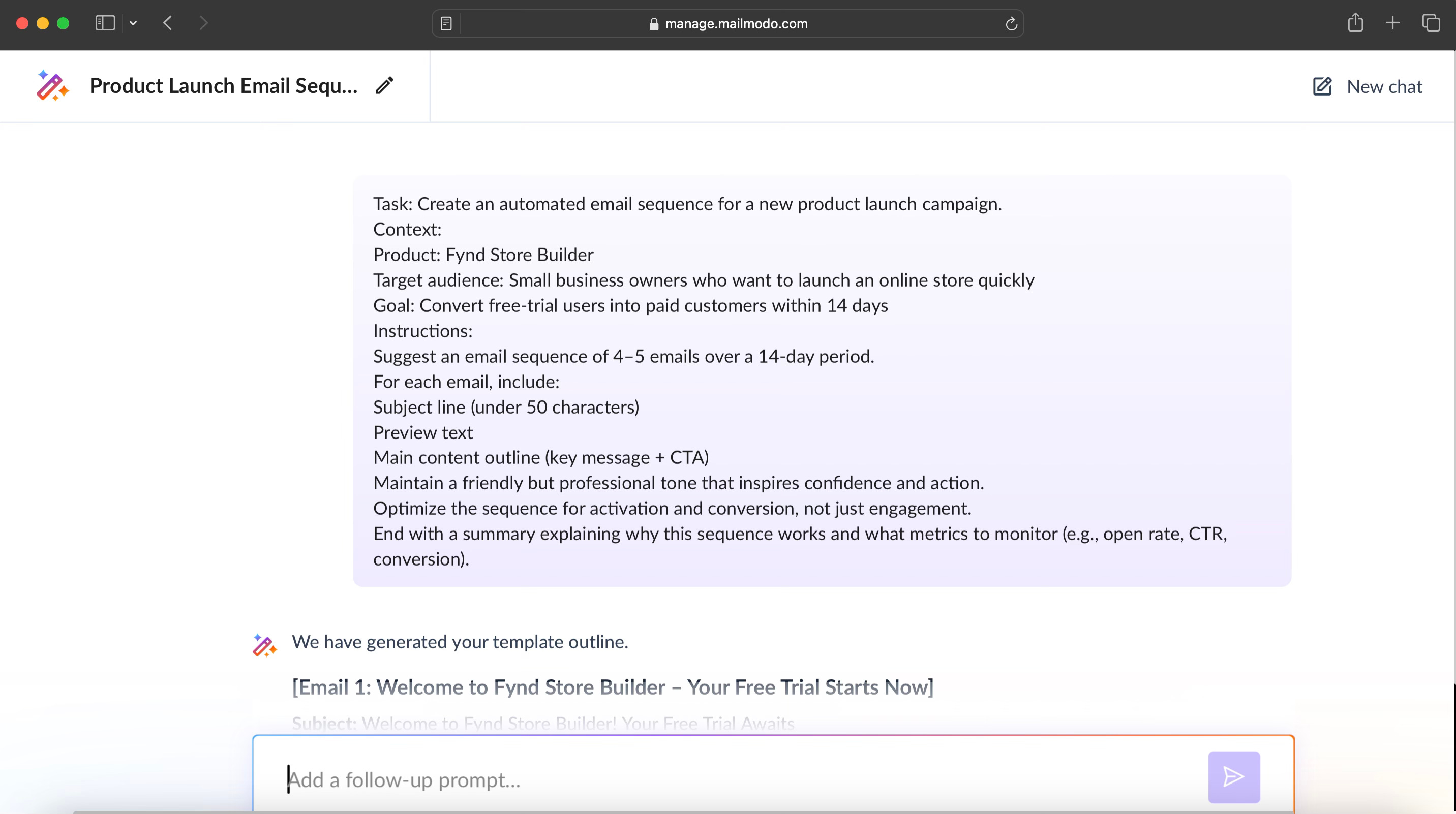
Task: Click the New chat compose icon
Action: pos(1322,86)
